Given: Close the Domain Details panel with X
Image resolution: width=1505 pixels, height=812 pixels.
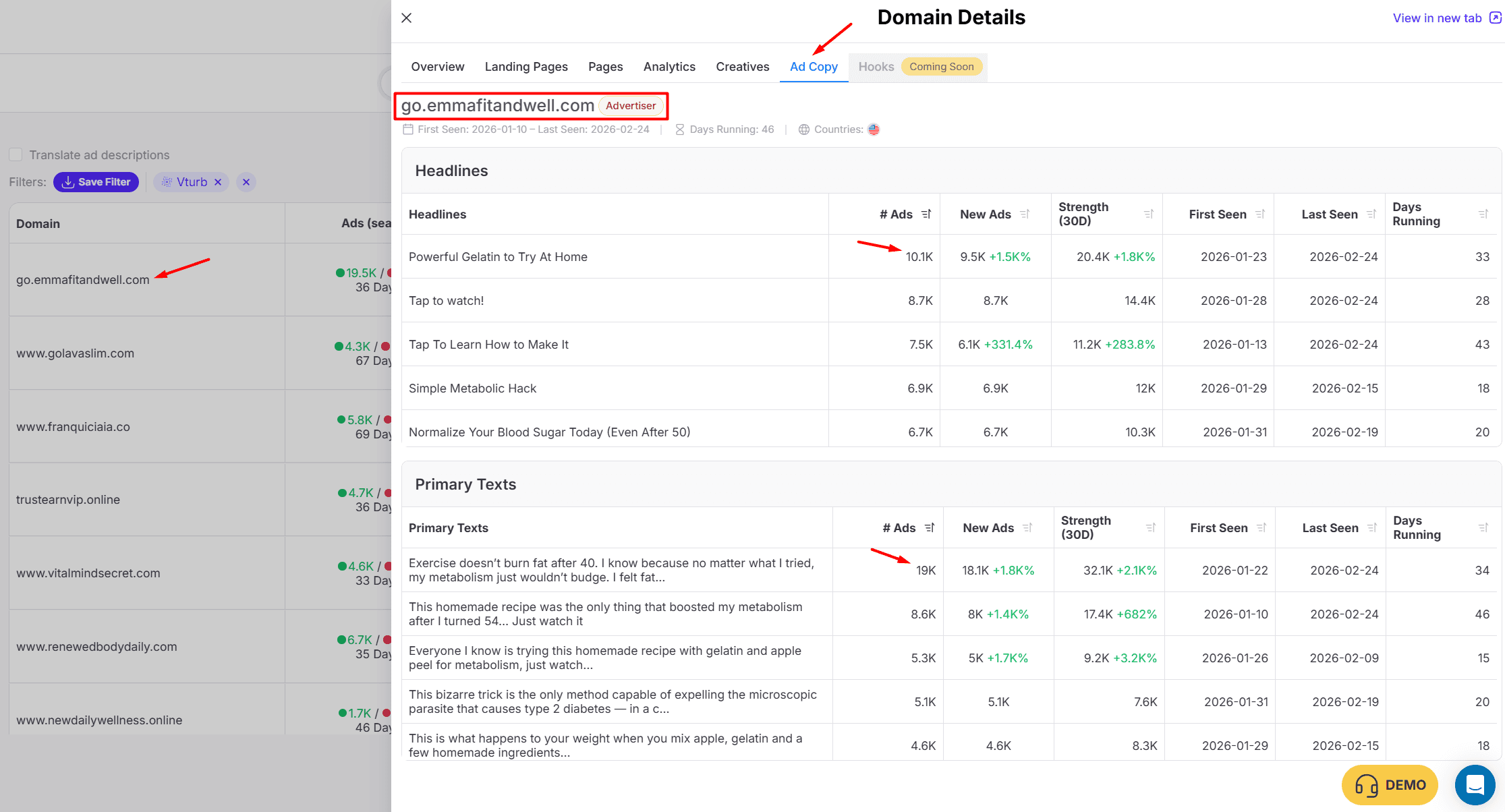Looking at the screenshot, I should (x=406, y=18).
